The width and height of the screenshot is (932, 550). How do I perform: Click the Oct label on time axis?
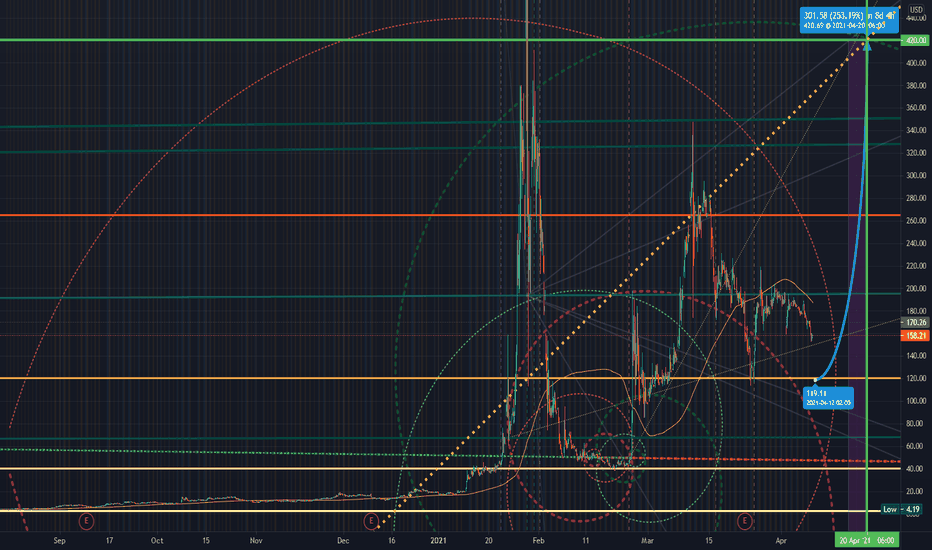click(x=157, y=540)
